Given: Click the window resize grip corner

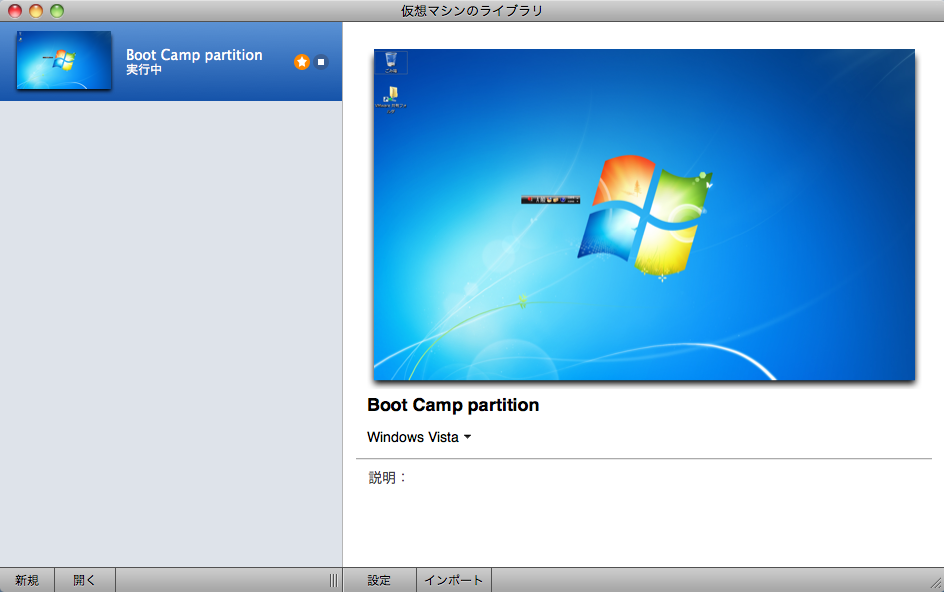Looking at the screenshot, I should (936, 582).
